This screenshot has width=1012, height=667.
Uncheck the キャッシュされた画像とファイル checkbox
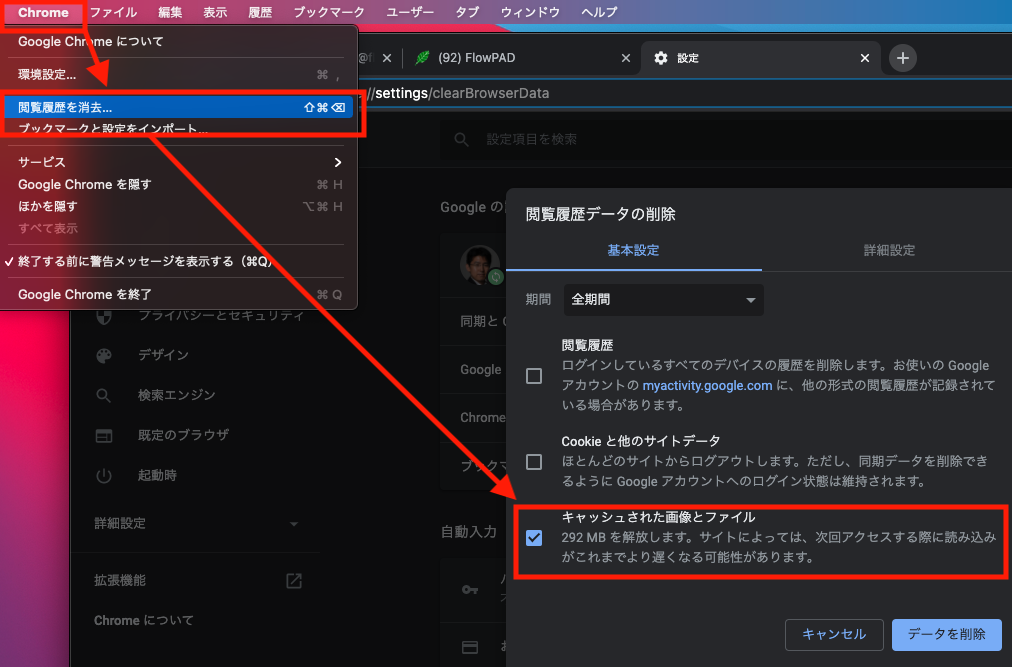pyautogui.click(x=534, y=538)
